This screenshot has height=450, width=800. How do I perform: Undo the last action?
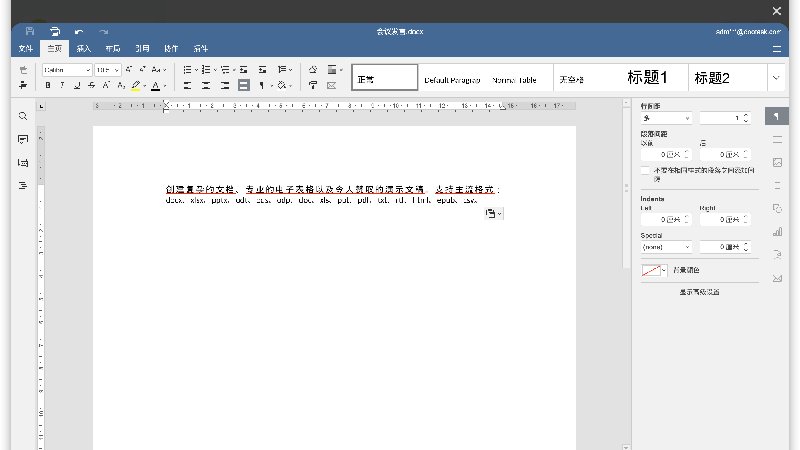coord(79,32)
